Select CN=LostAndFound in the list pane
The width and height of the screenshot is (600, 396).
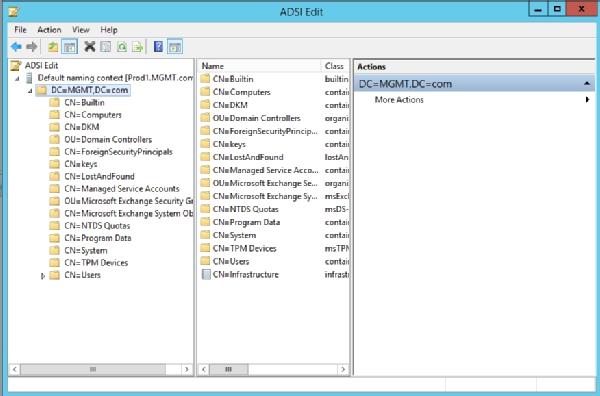coord(248,157)
